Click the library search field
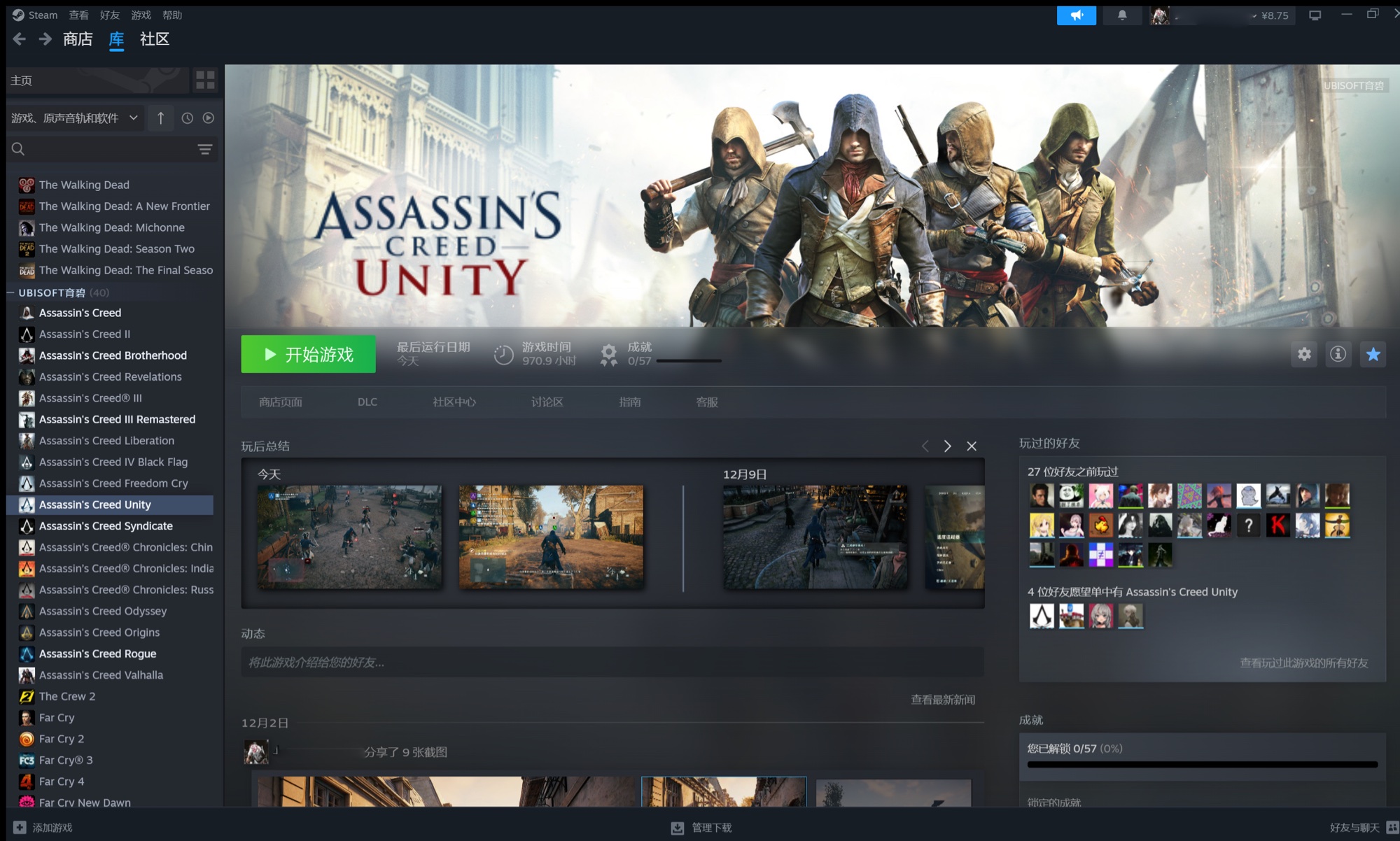The height and width of the screenshot is (841, 1400). 112,149
